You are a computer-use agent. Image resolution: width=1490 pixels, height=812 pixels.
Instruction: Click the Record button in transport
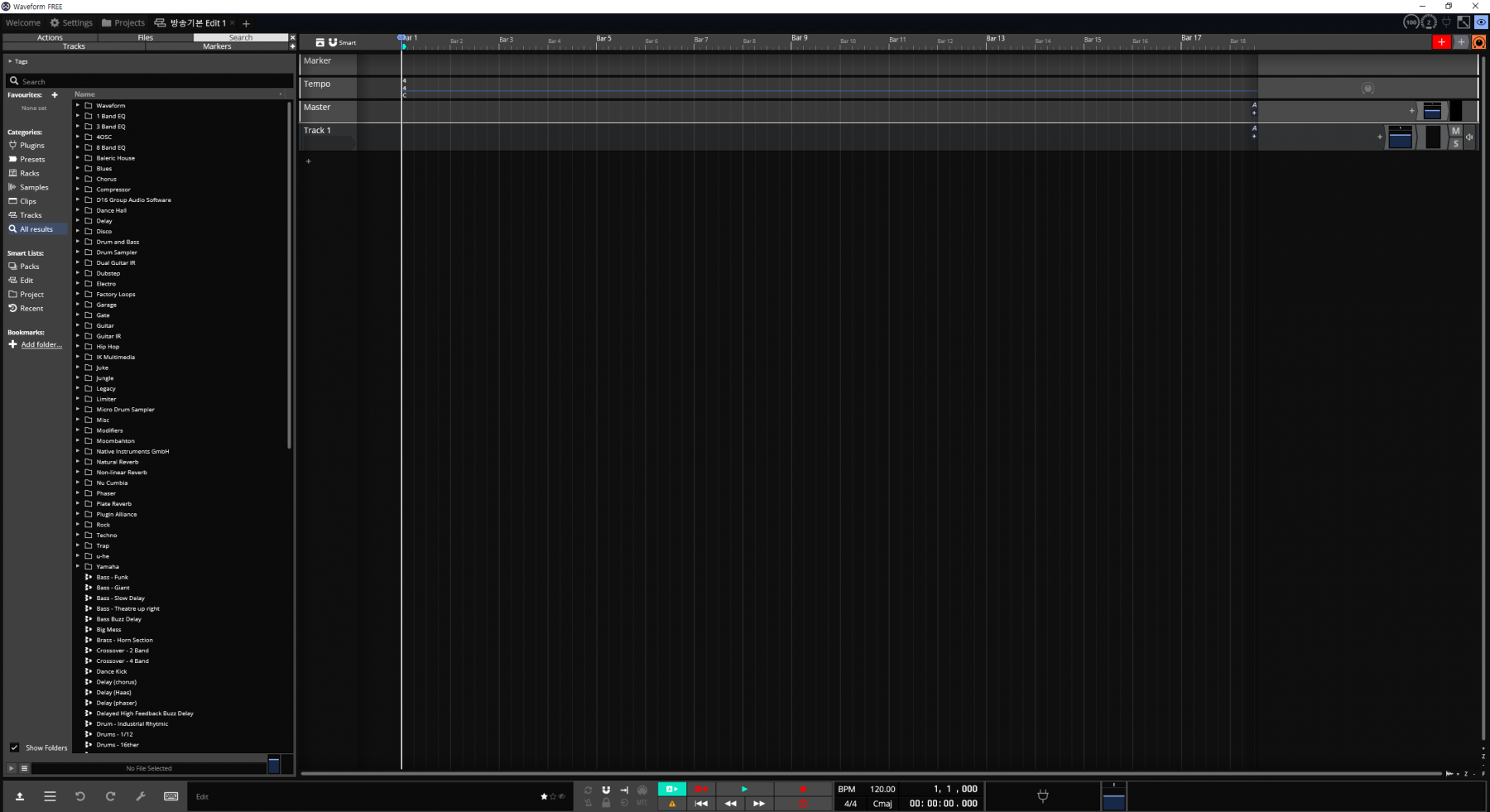[803, 789]
